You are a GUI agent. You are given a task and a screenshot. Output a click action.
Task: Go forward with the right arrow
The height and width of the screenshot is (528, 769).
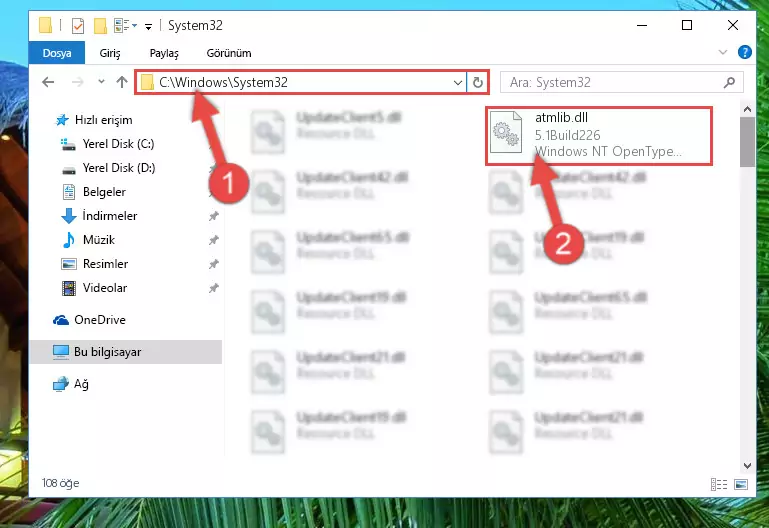click(x=77, y=82)
